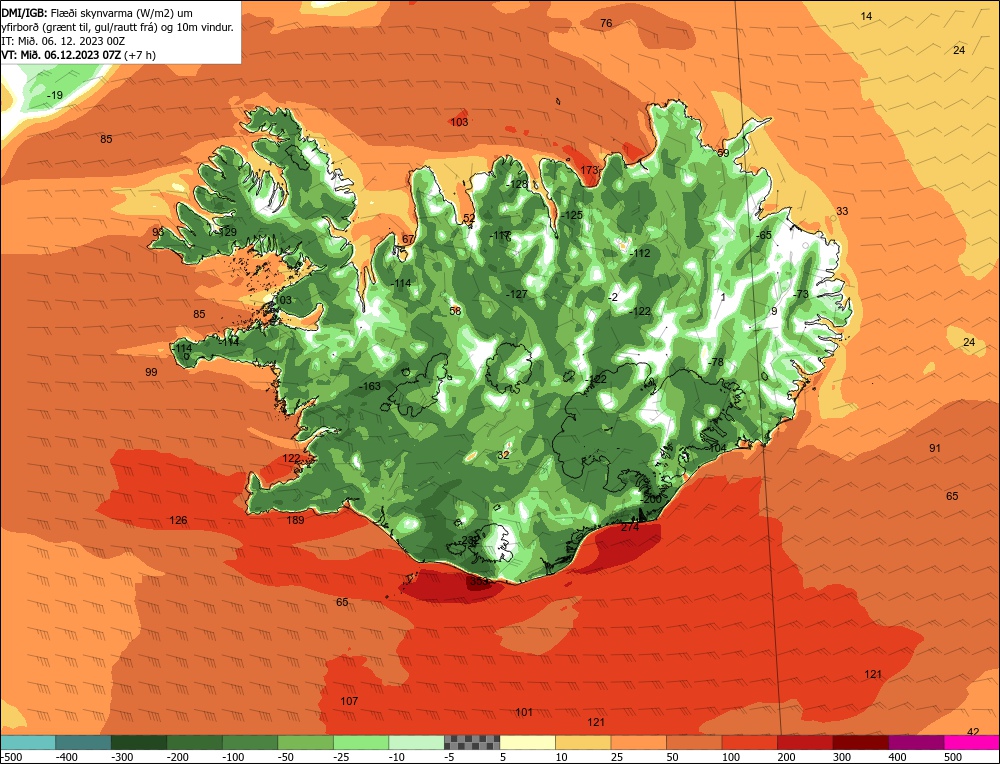Select the value '-125' in northern Iceland
Viewport: 1000px width, 764px height.
point(572,215)
